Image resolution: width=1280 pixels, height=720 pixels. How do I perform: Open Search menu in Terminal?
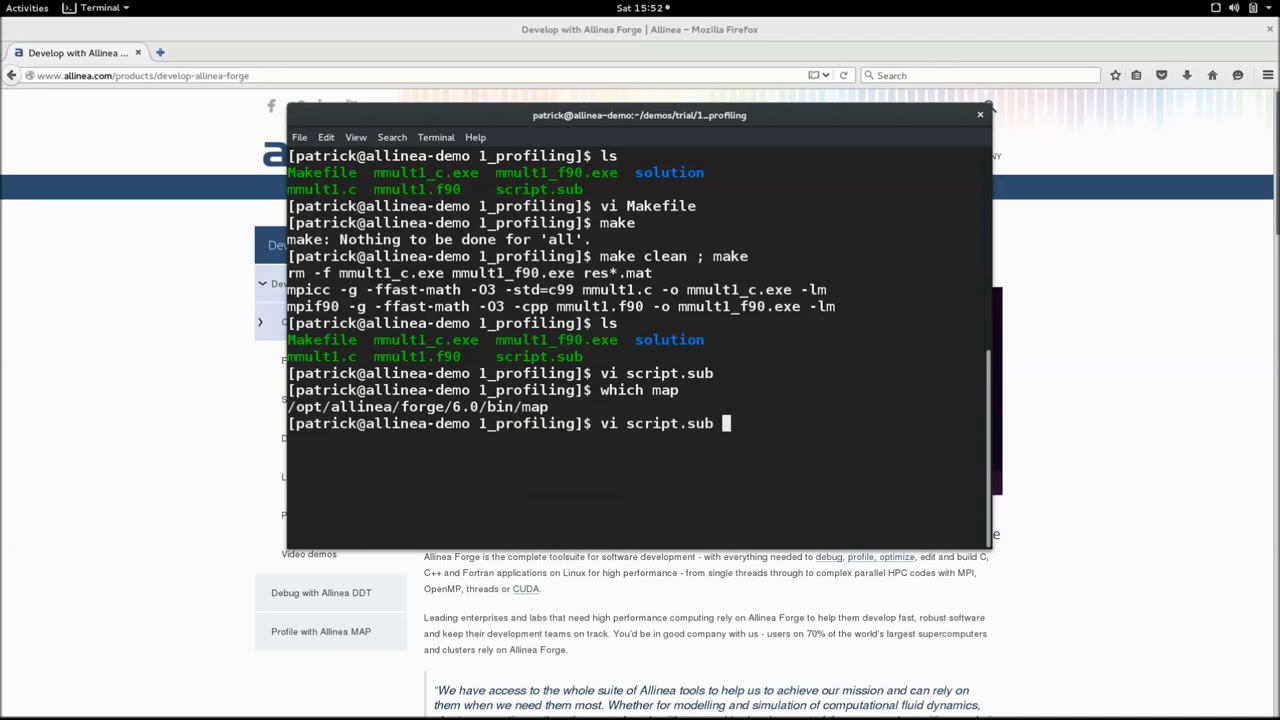(x=392, y=137)
